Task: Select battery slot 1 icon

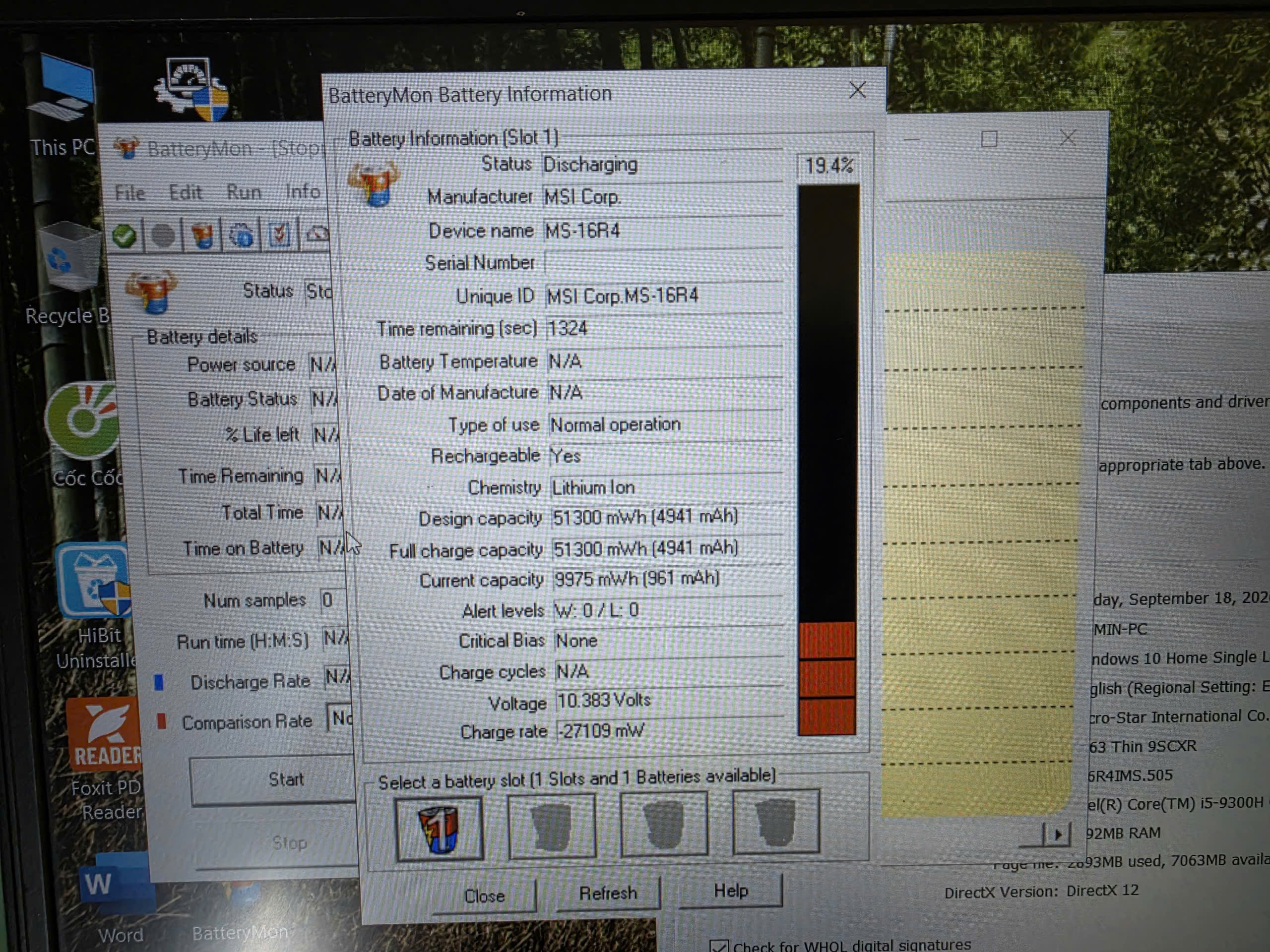Action: coord(439,829)
